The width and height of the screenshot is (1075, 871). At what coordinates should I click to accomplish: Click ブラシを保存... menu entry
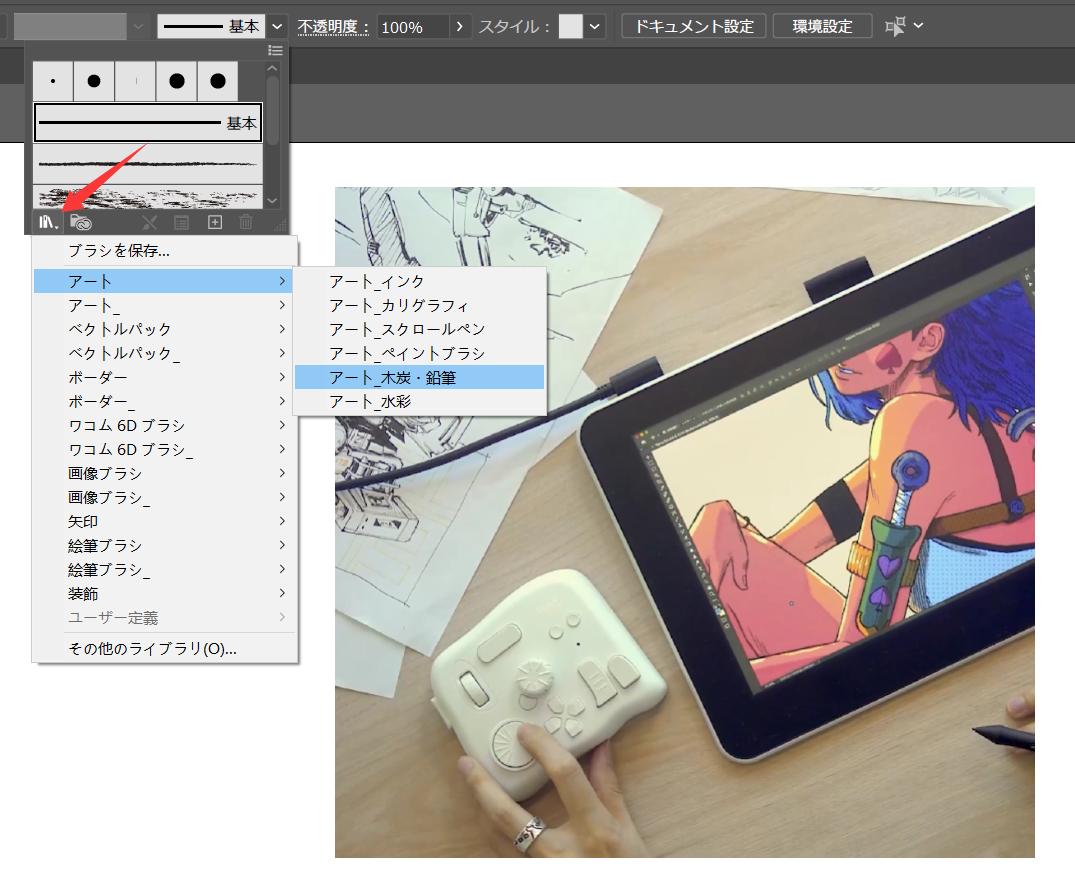click(x=118, y=250)
